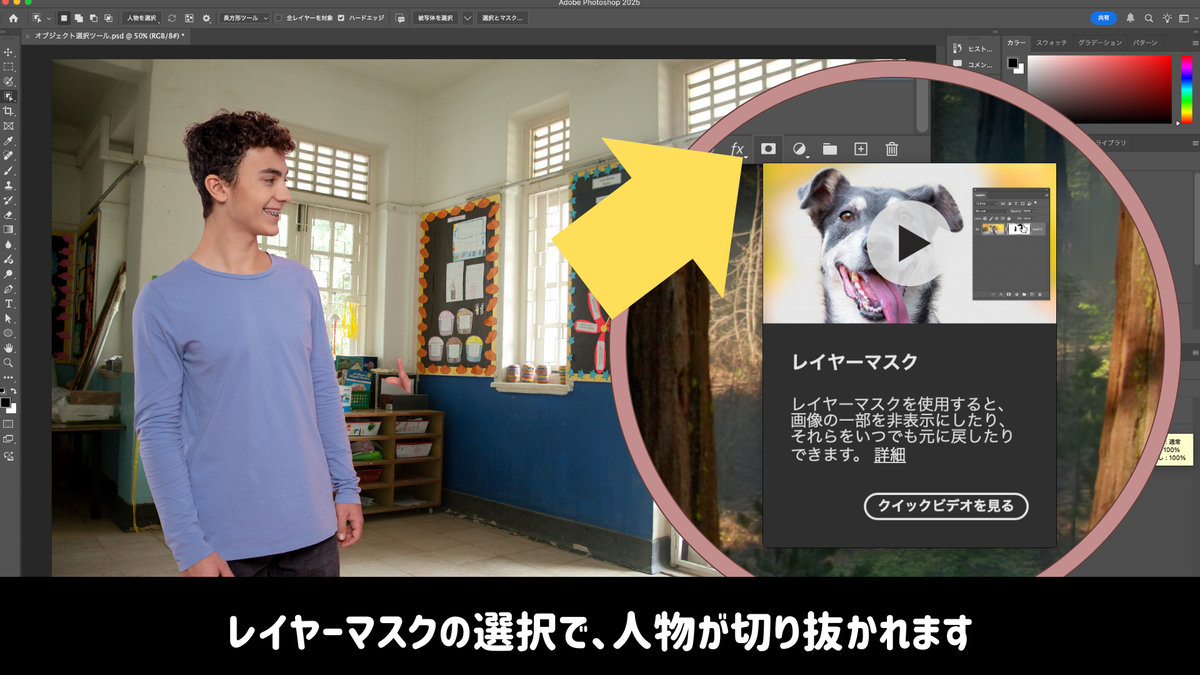Screen dimensions: 1200x675
Task: Choose New Selection mode square
Action: (64, 18)
